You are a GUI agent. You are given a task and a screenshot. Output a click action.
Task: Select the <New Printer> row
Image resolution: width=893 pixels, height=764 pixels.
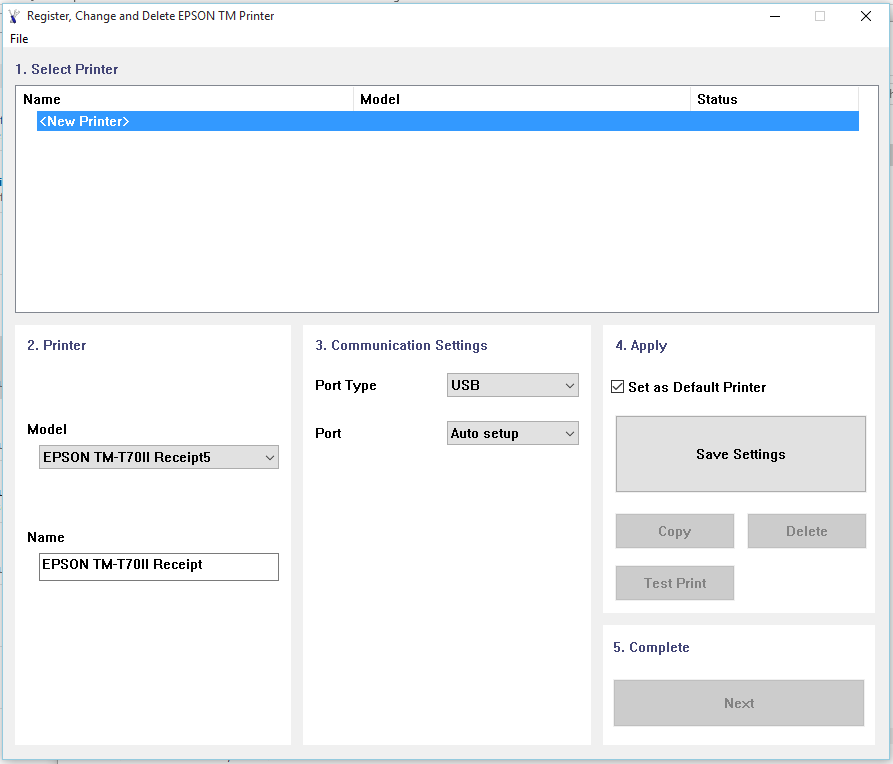448,121
